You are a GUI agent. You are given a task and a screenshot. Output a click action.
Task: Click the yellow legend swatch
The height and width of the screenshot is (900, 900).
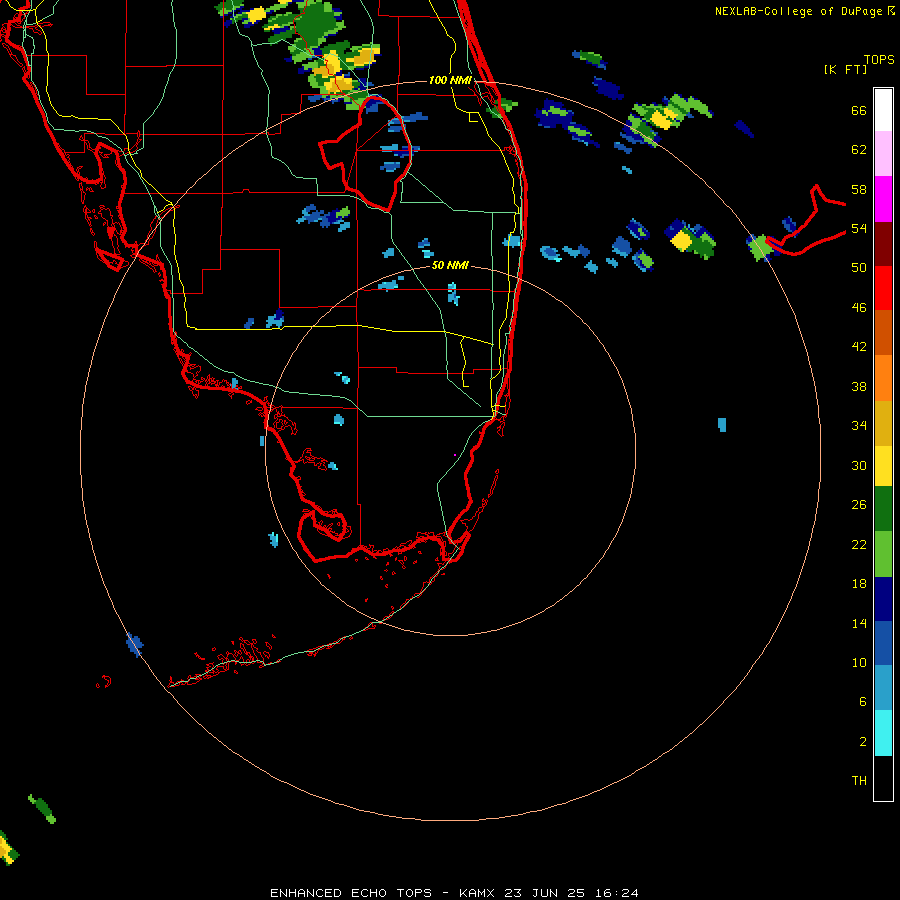(x=883, y=466)
